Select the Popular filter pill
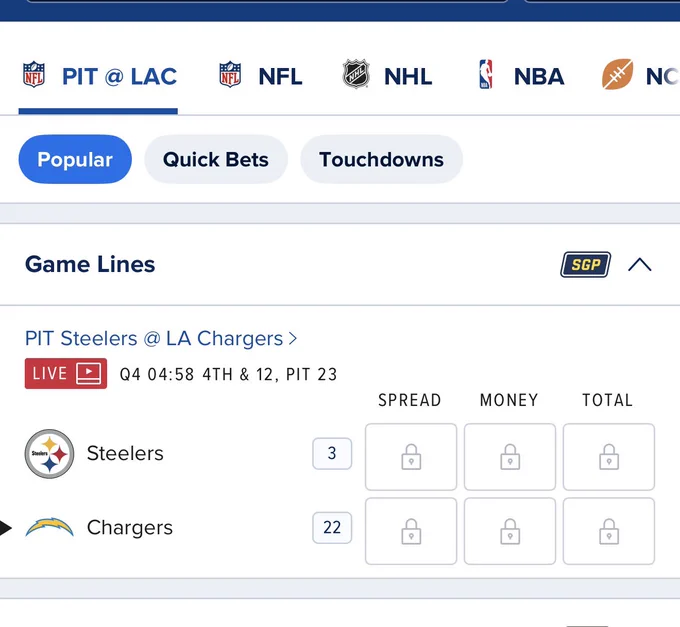This screenshot has height=627, width=680. coord(75,159)
